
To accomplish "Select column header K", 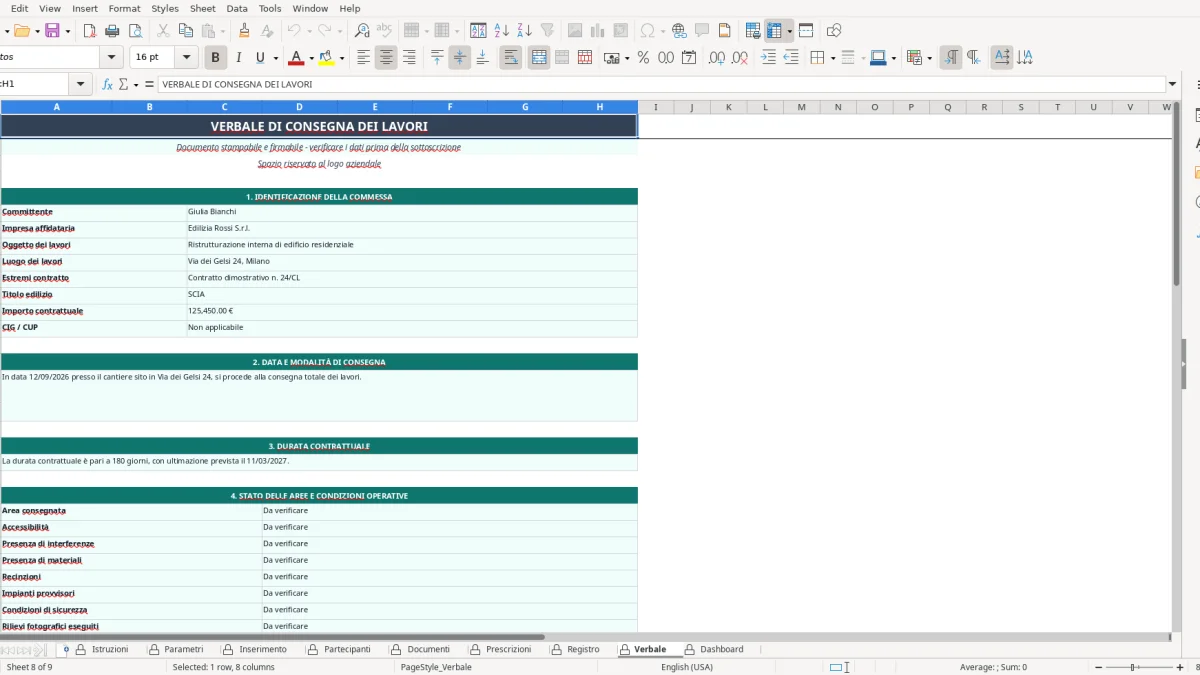I will coord(728,107).
